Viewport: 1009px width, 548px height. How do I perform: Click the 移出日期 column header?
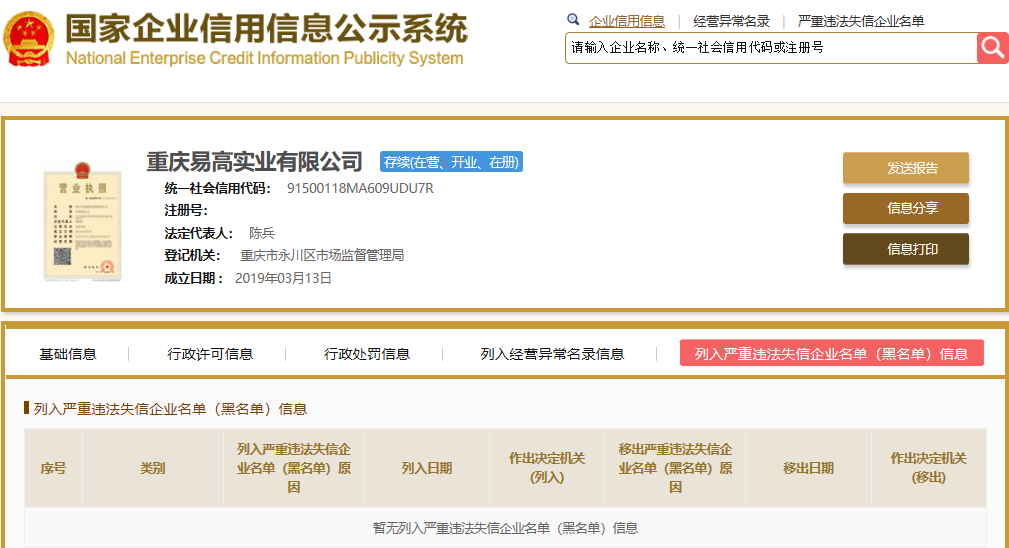(x=808, y=468)
